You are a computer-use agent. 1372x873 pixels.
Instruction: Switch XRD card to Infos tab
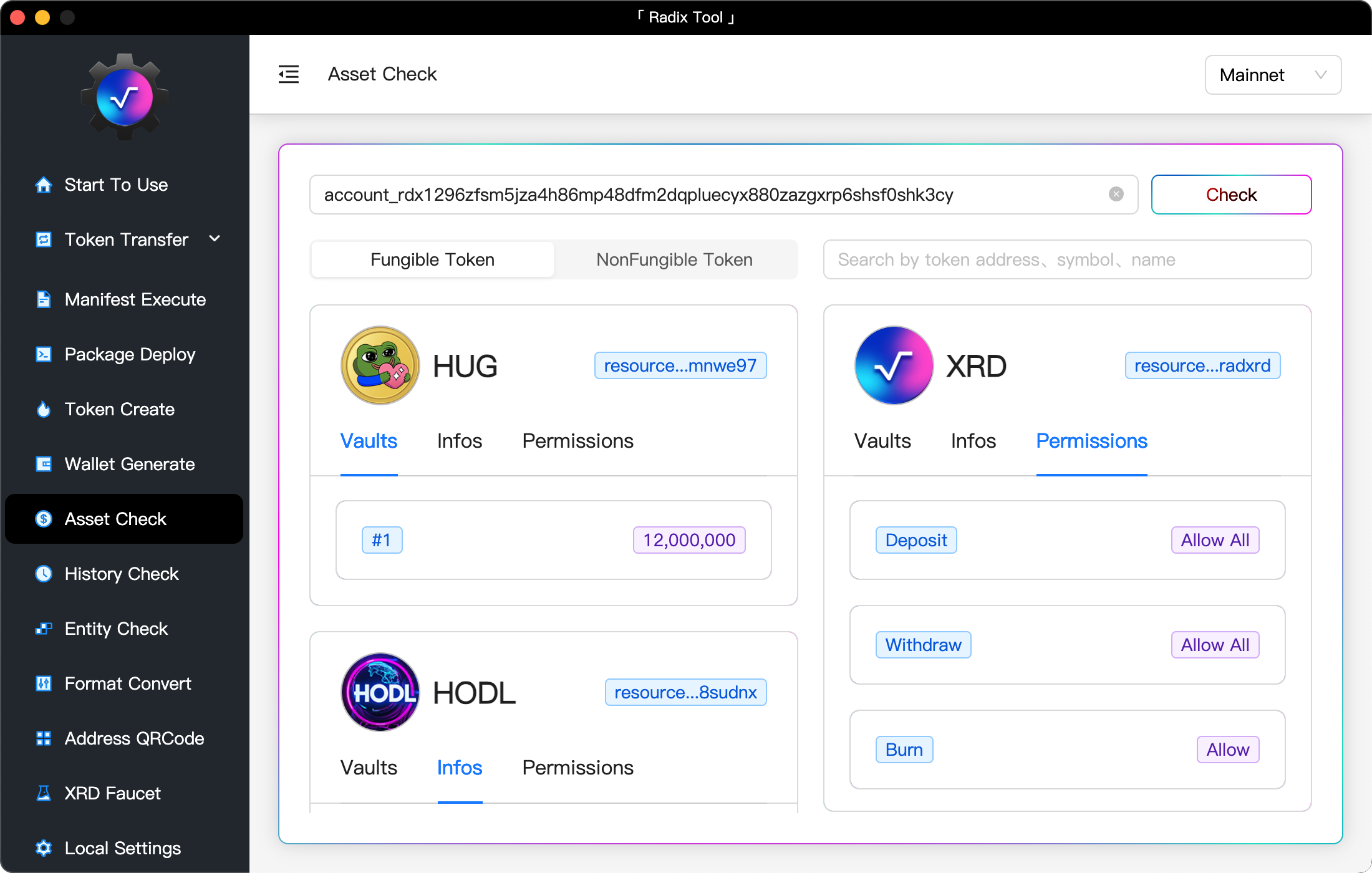pyautogui.click(x=973, y=441)
